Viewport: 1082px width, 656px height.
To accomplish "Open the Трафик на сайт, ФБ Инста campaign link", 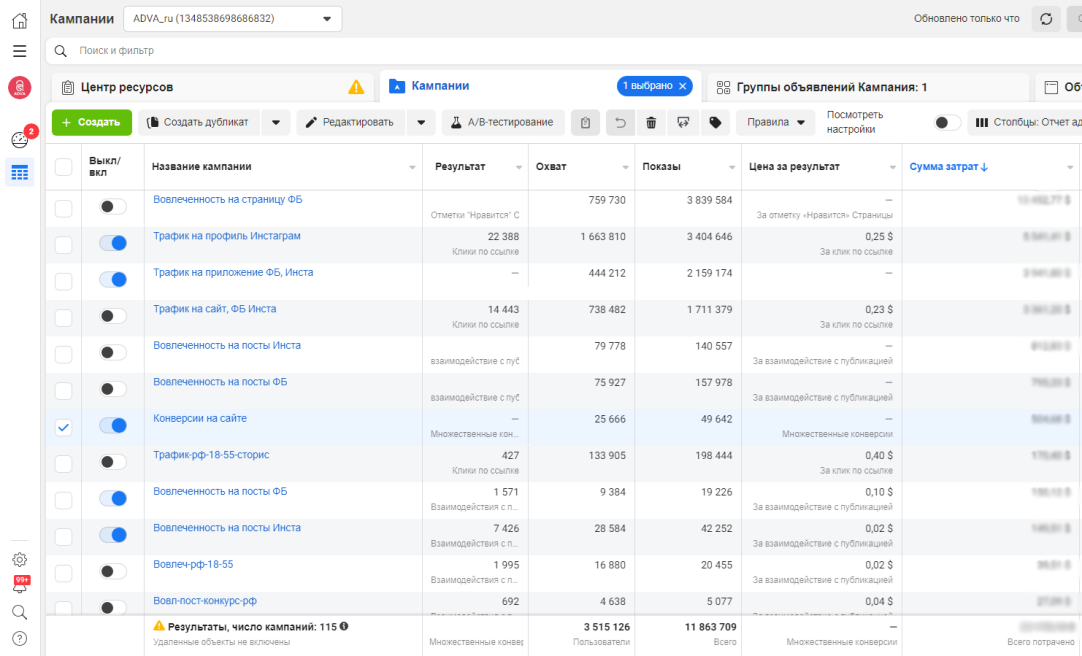I will point(215,309).
